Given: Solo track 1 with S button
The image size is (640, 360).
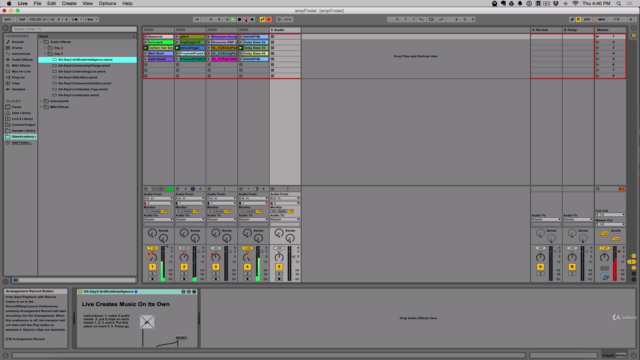Looking at the screenshot, I should point(152,273).
